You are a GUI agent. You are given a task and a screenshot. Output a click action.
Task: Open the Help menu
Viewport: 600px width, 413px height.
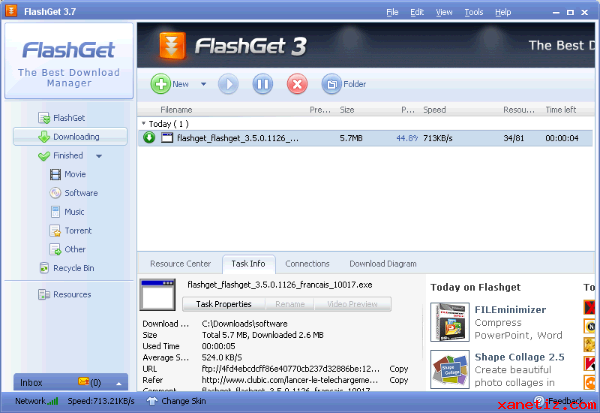tap(503, 12)
